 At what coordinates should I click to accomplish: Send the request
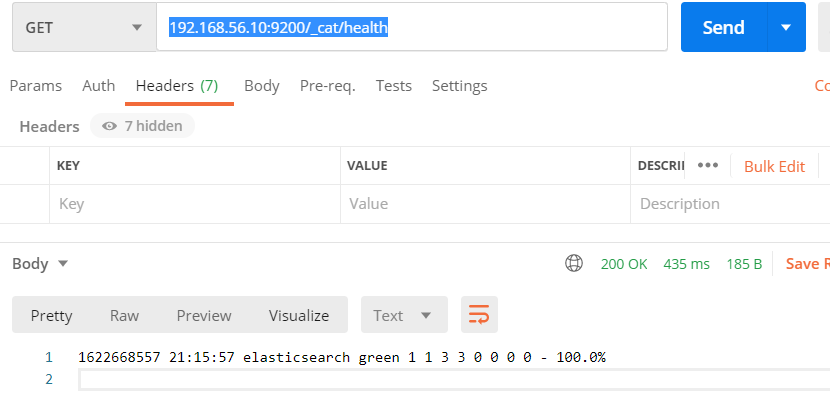(x=724, y=27)
